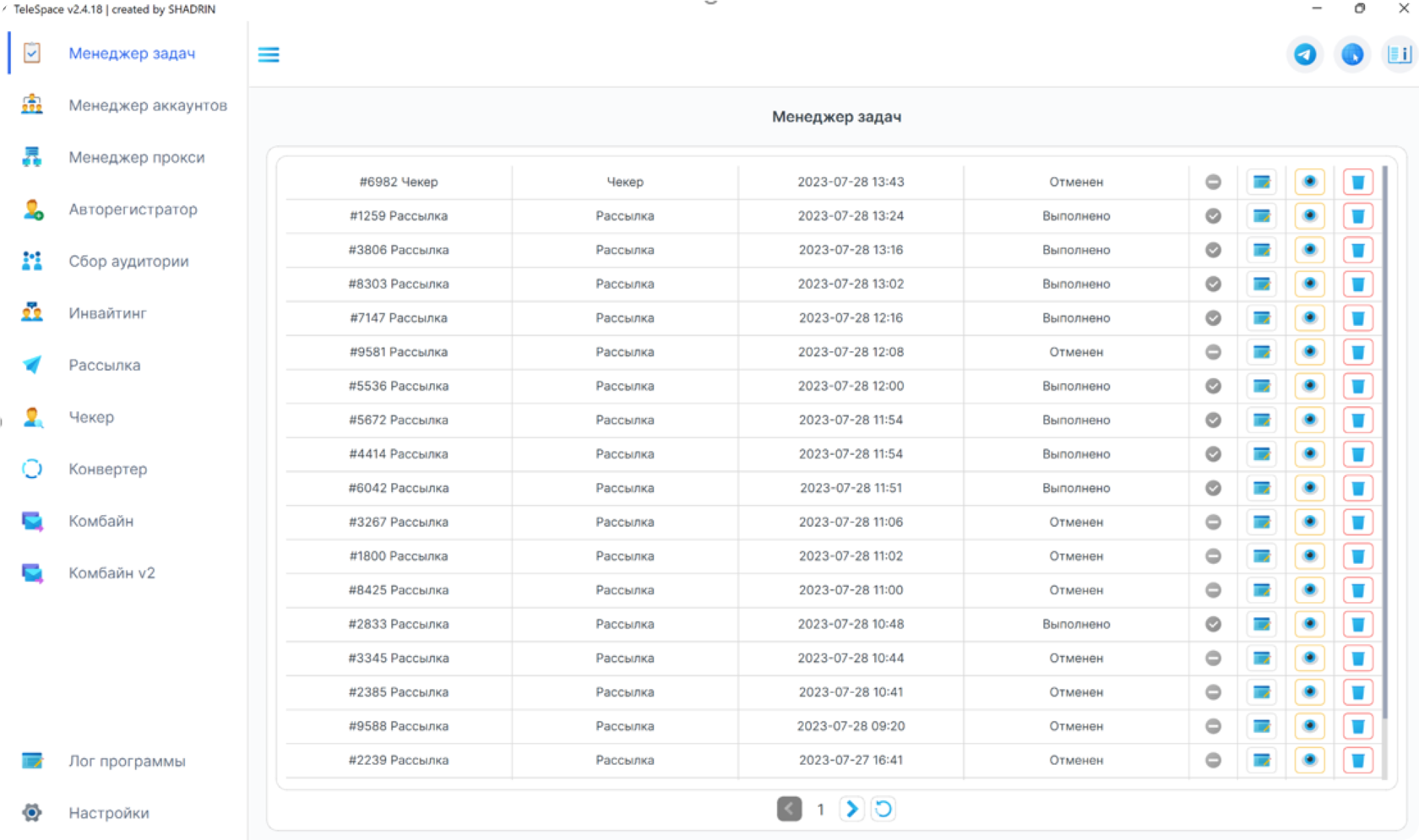
Task: Delete task #8303 Рассылка
Action: coord(1358,284)
